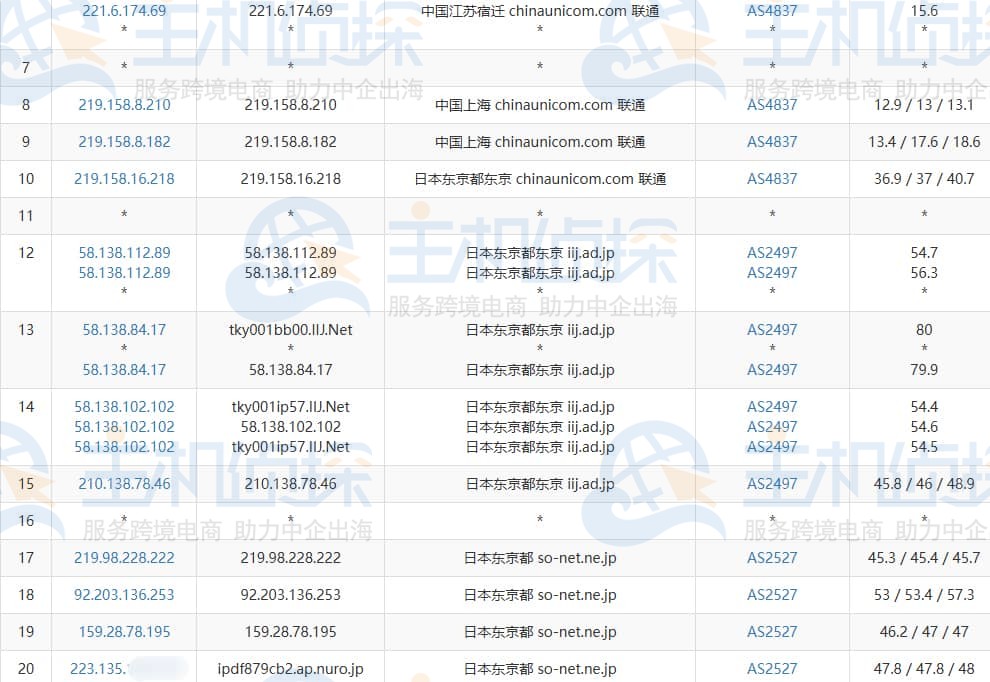Open the 58.138.102.102 link

pos(123,407)
